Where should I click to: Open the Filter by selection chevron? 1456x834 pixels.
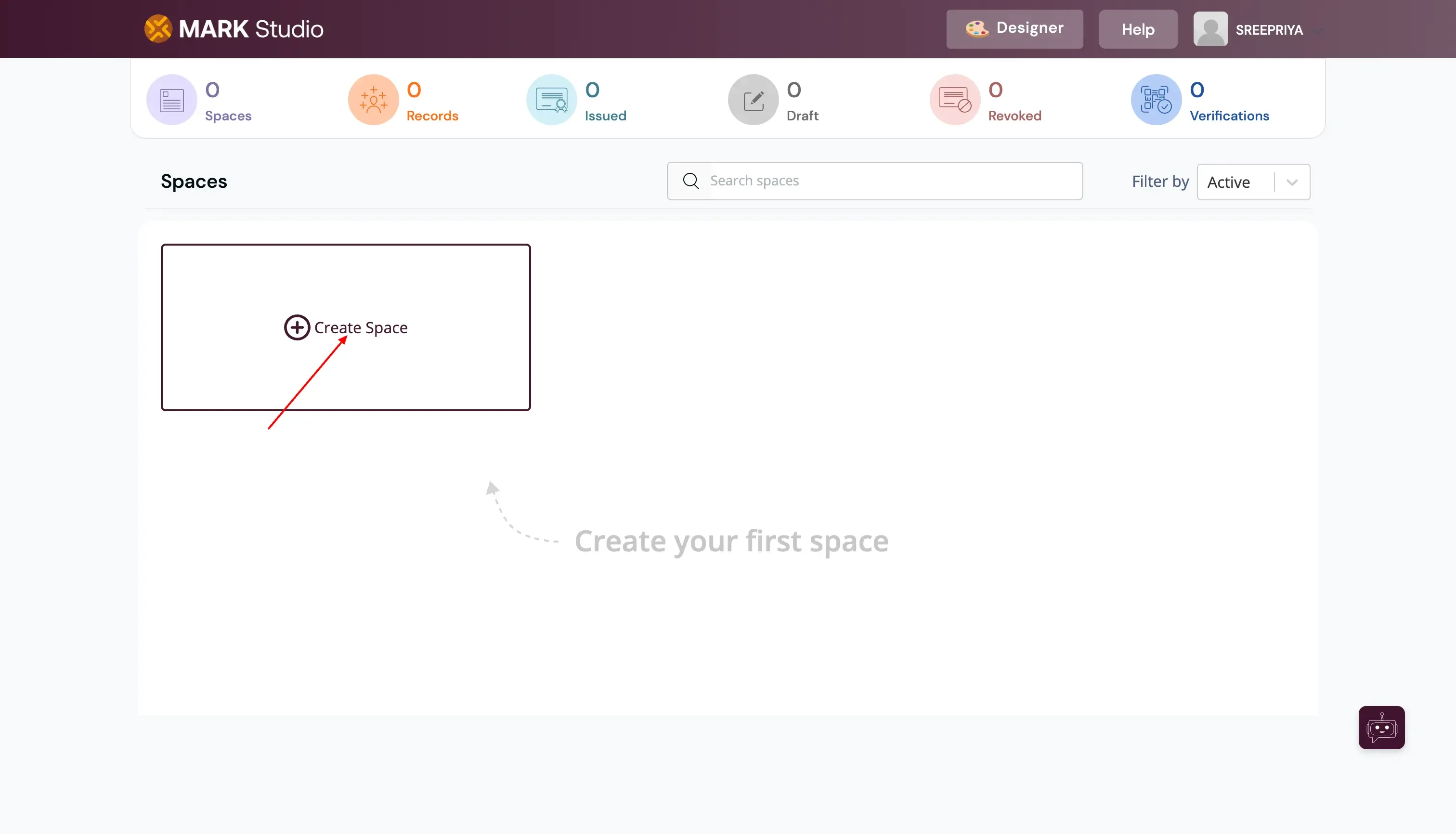[x=1292, y=182]
